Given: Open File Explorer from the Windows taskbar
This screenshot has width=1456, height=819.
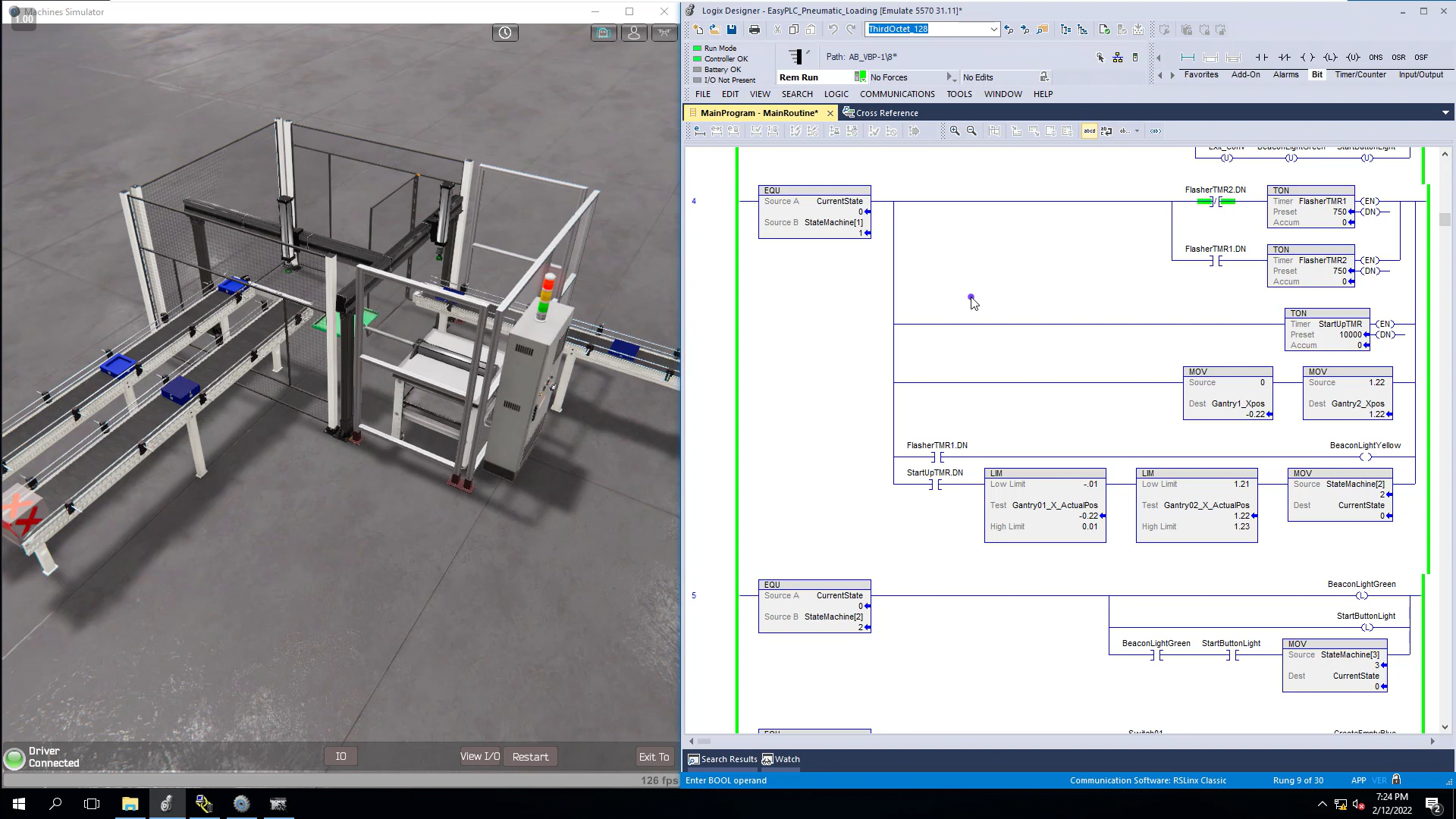Looking at the screenshot, I should [x=130, y=804].
